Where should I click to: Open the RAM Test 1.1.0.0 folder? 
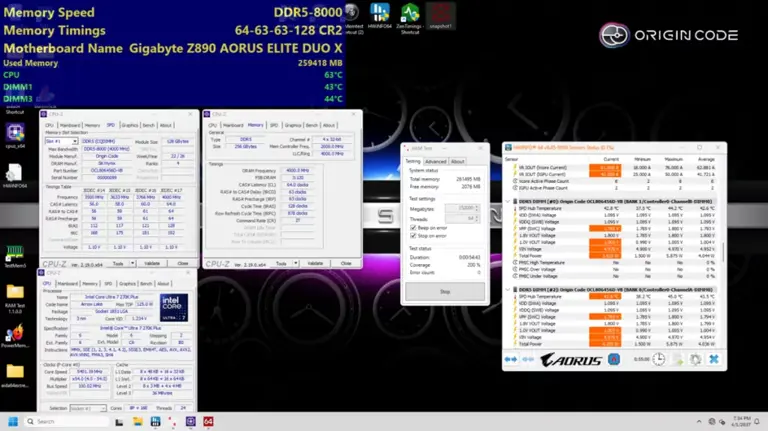point(15,299)
